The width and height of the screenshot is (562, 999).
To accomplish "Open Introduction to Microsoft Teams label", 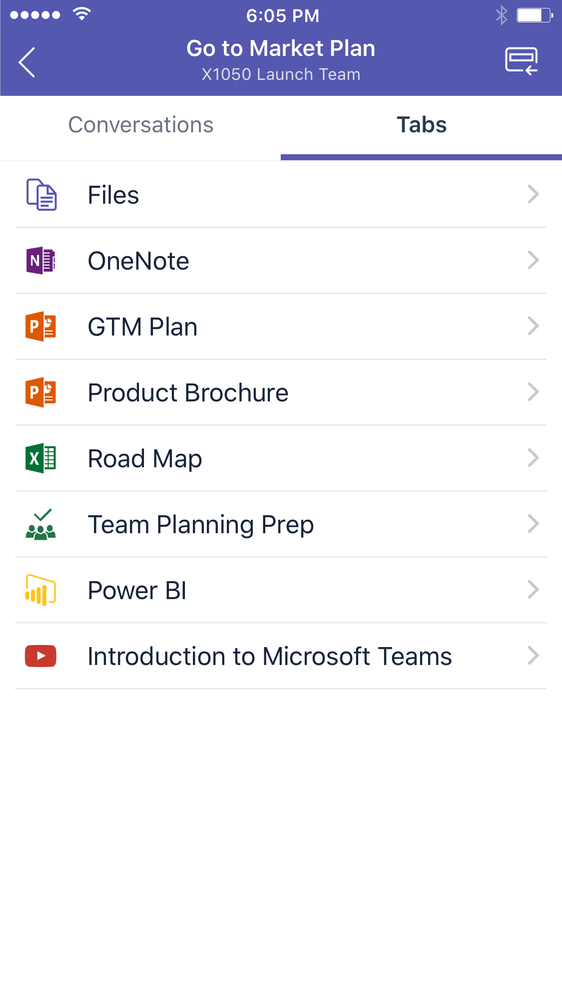I will (x=270, y=656).
